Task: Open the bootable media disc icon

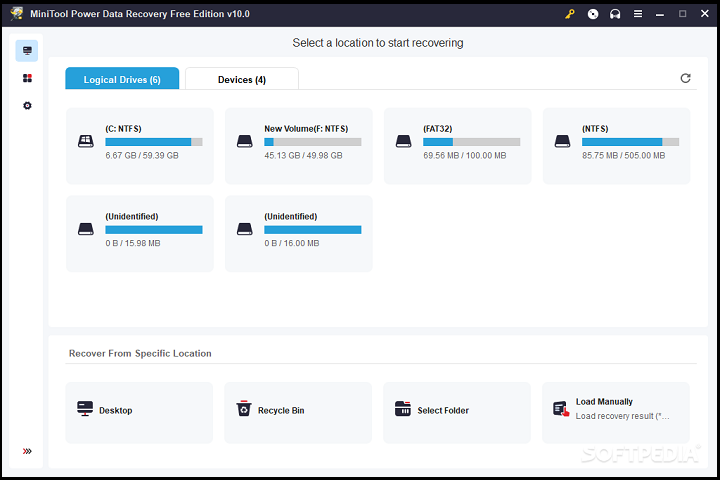Action: [593, 14]
